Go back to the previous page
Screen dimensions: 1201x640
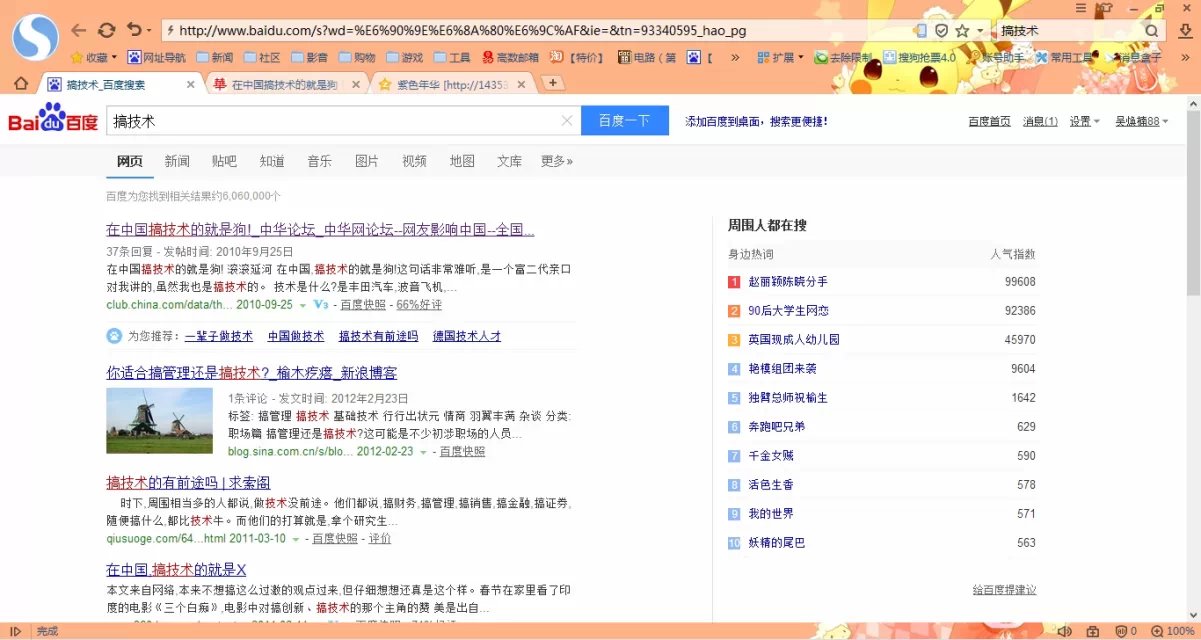pyautogui.click(x=79, y=31)
